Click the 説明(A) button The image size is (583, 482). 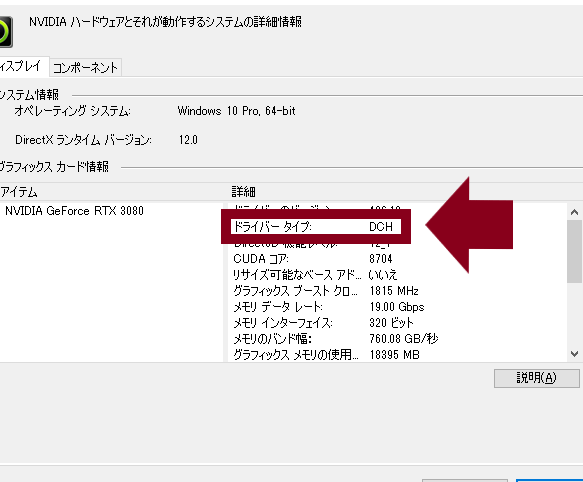(536, 378)
